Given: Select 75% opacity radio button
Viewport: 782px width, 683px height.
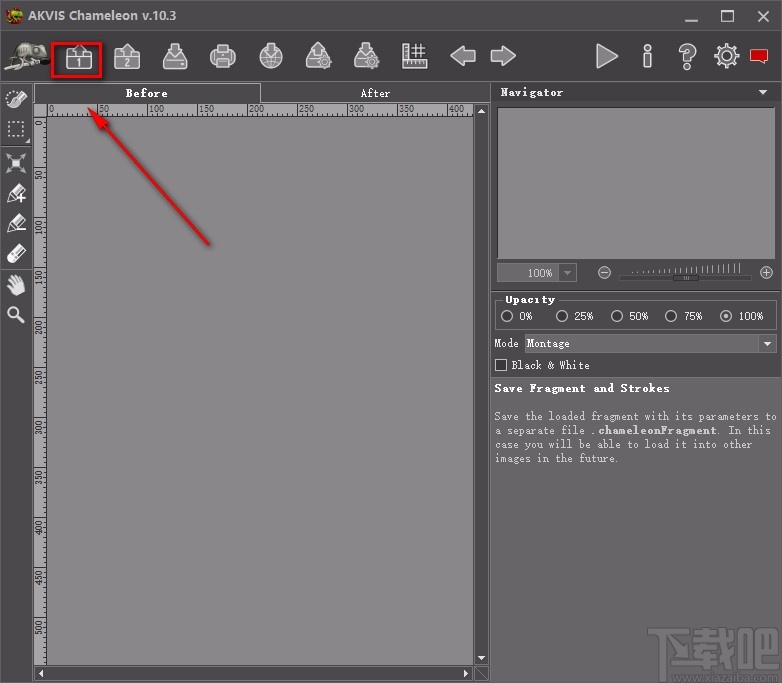Looking at the screenshot, I should click(x=671, y=316).
